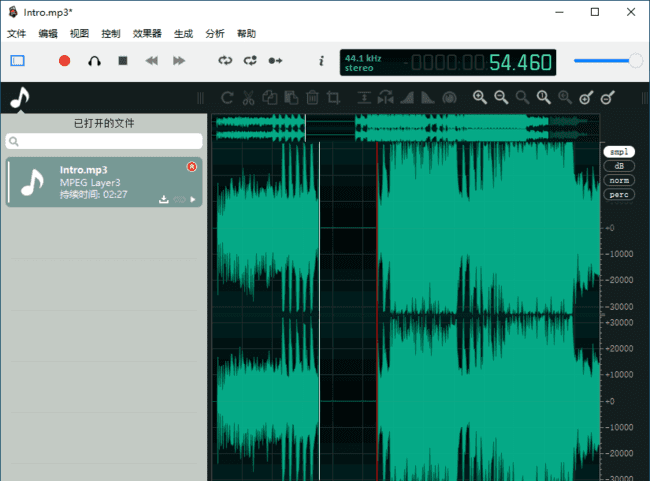The height and width of the screenshot is (481, 650).
Task: Open the 效果器 menu
Action: [147, 34]
